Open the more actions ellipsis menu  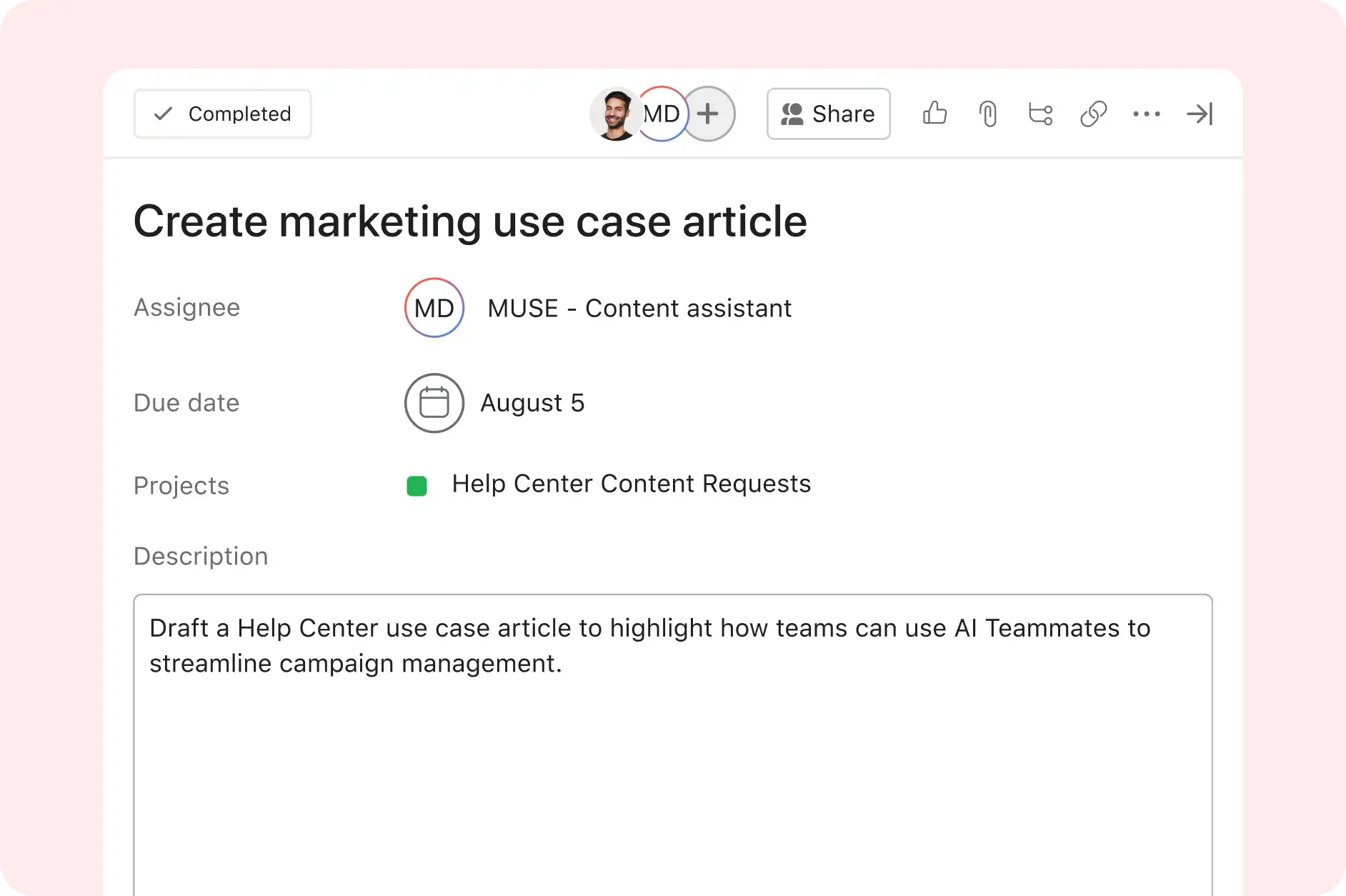click(x=1147, y=114)
